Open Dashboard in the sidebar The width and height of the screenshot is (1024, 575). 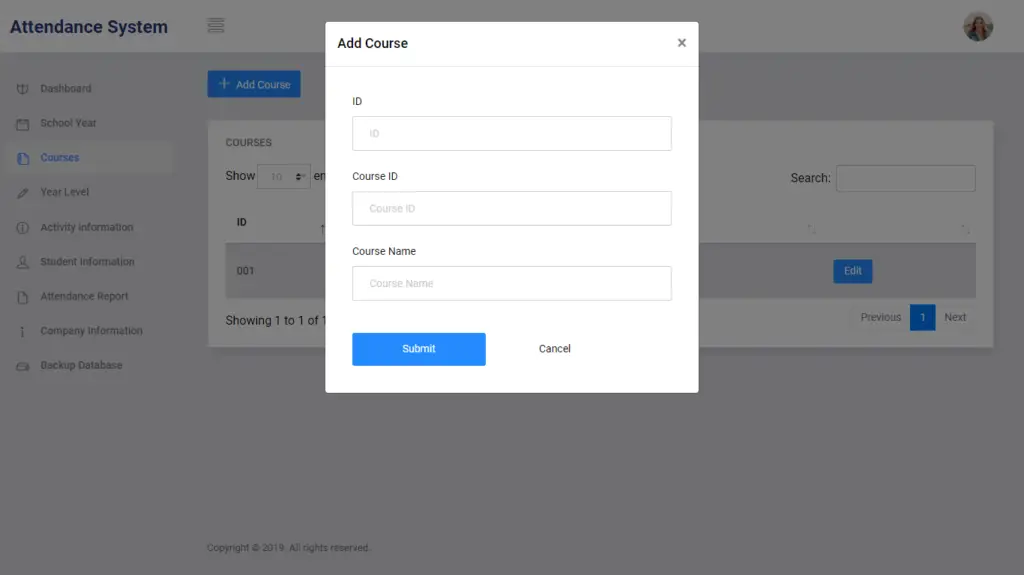pyautogui.click(x=65, y=88)
